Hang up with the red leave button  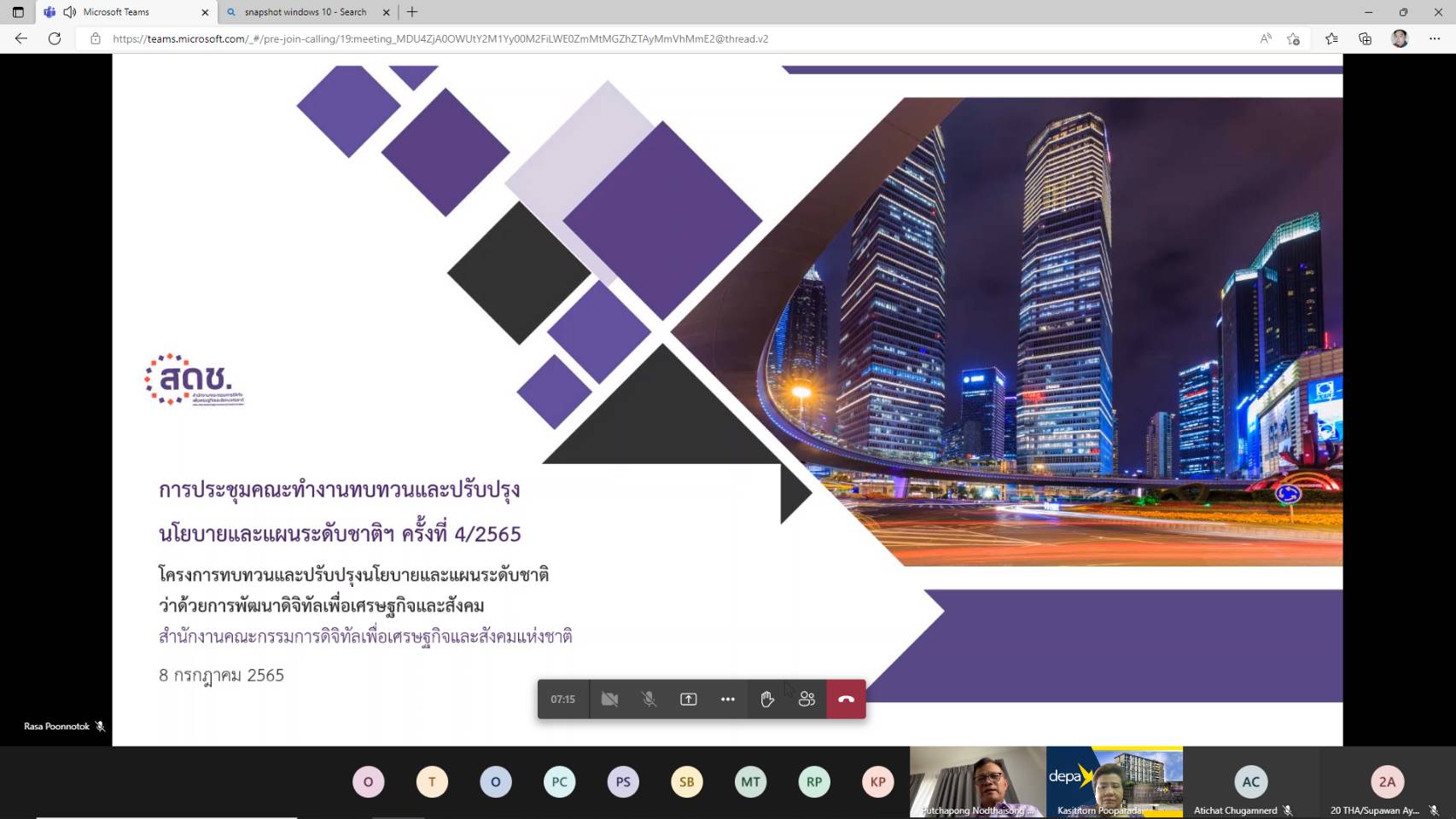click(846, 699)
